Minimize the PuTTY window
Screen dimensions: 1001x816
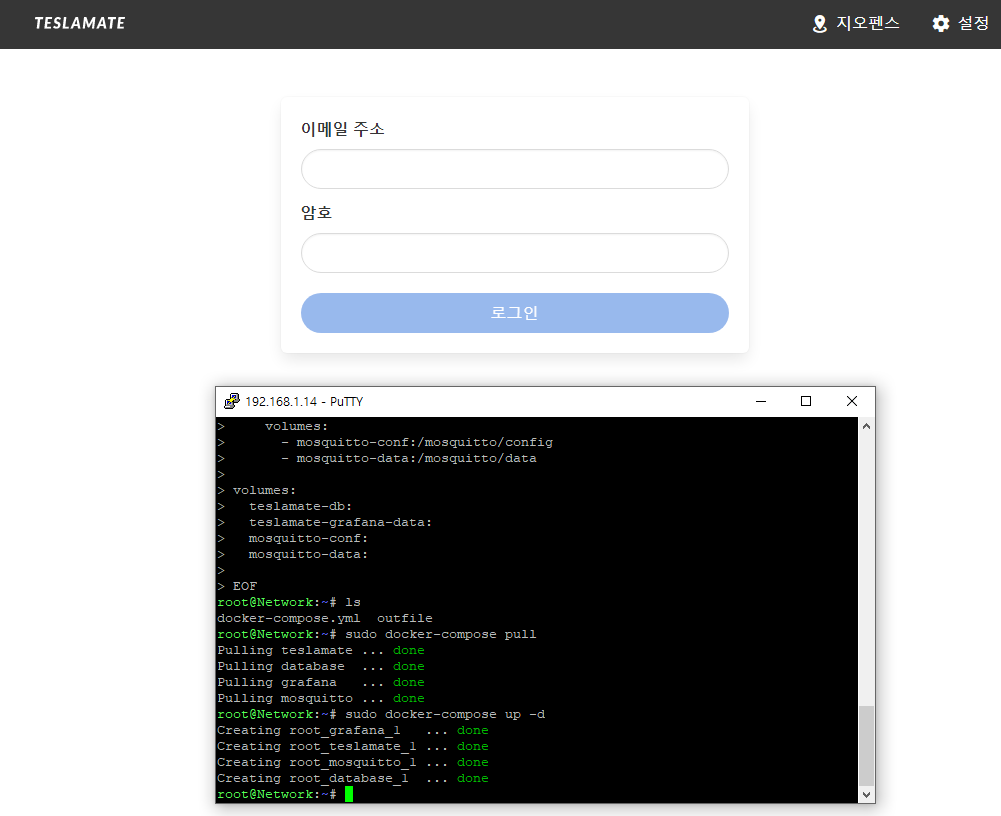click(760, 401)
